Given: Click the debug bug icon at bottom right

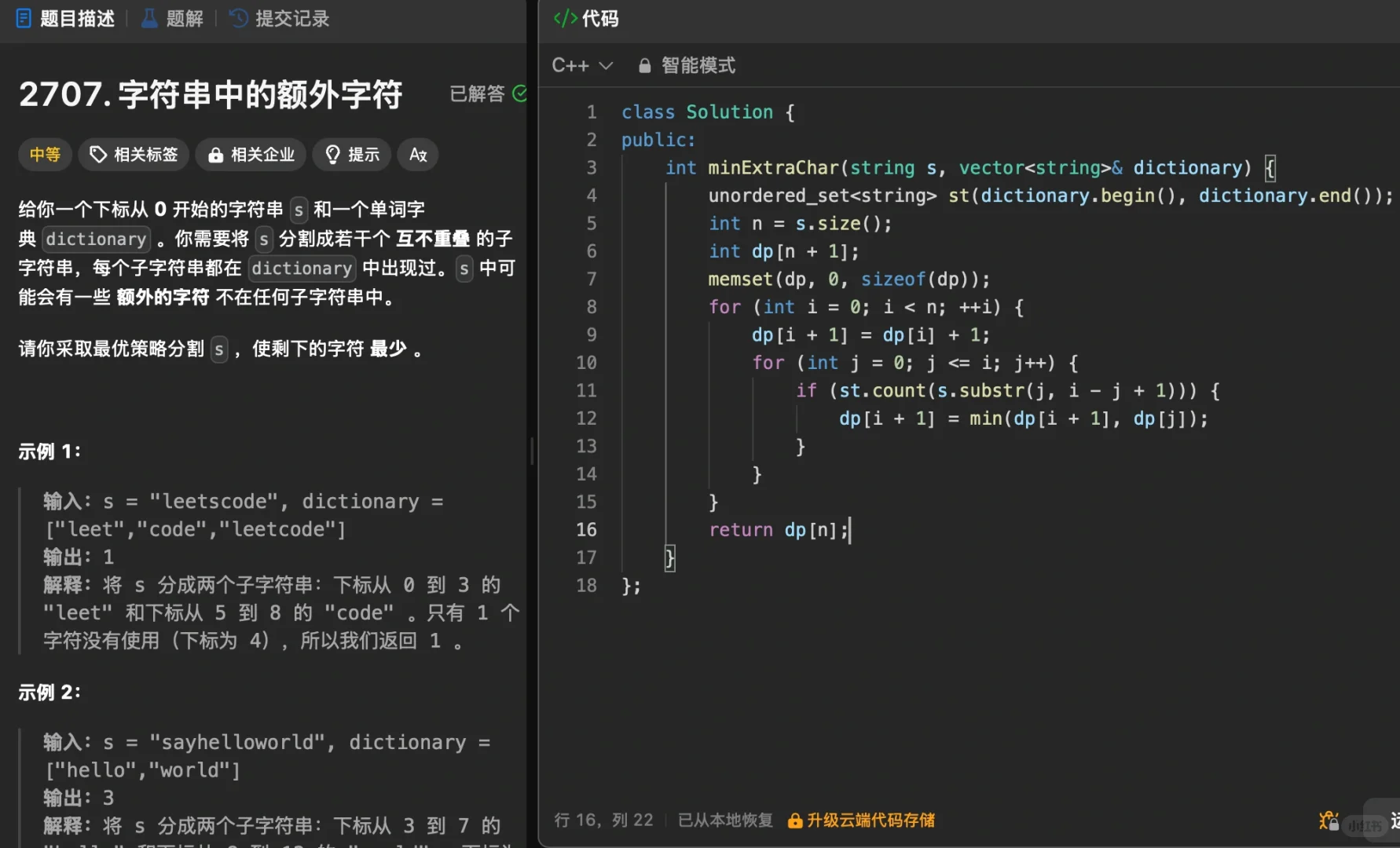Looking at the screenshot, I should (x=1329, y=821).
